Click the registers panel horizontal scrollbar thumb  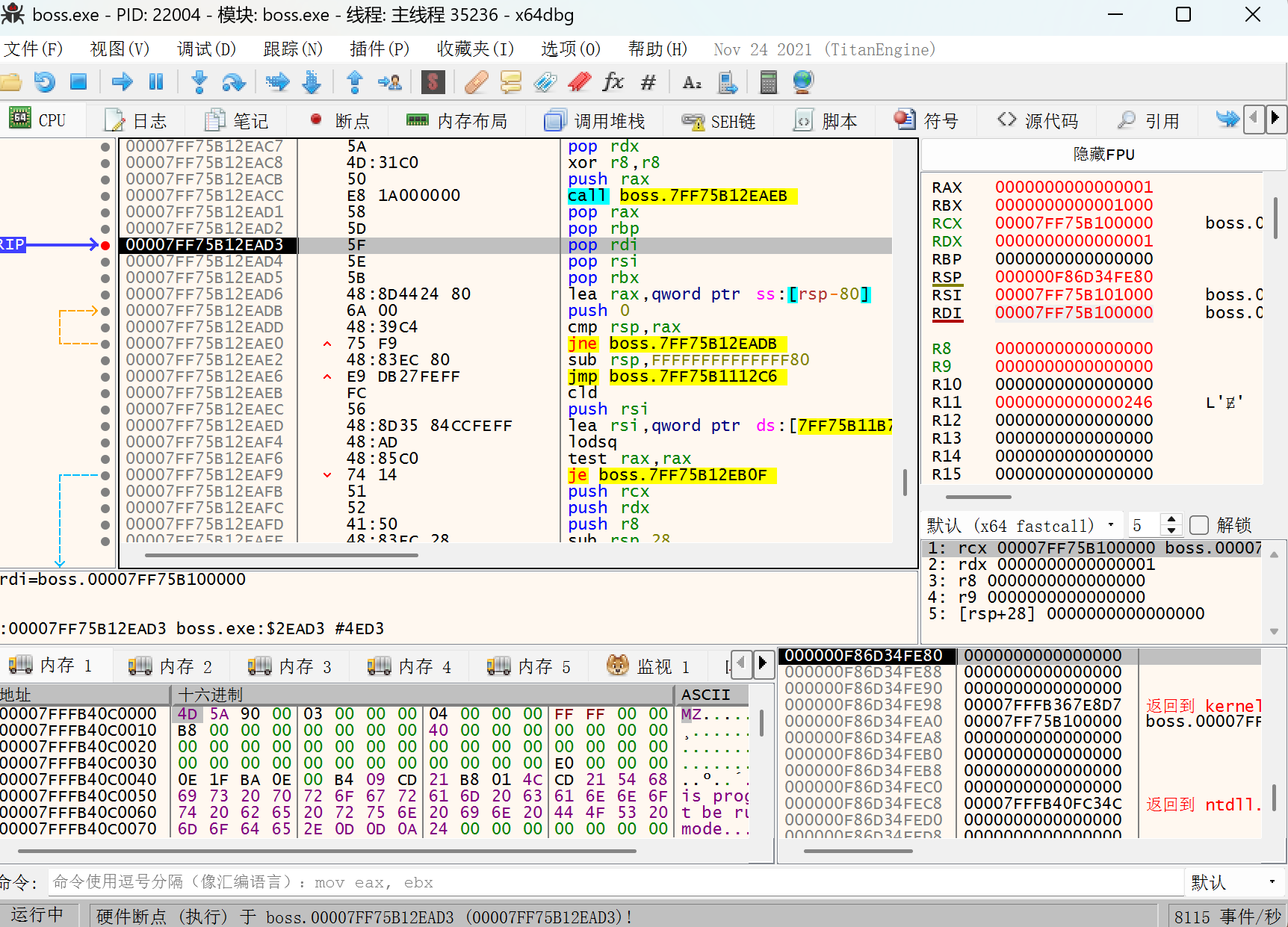pyautogui.click(x=979, y=497)
